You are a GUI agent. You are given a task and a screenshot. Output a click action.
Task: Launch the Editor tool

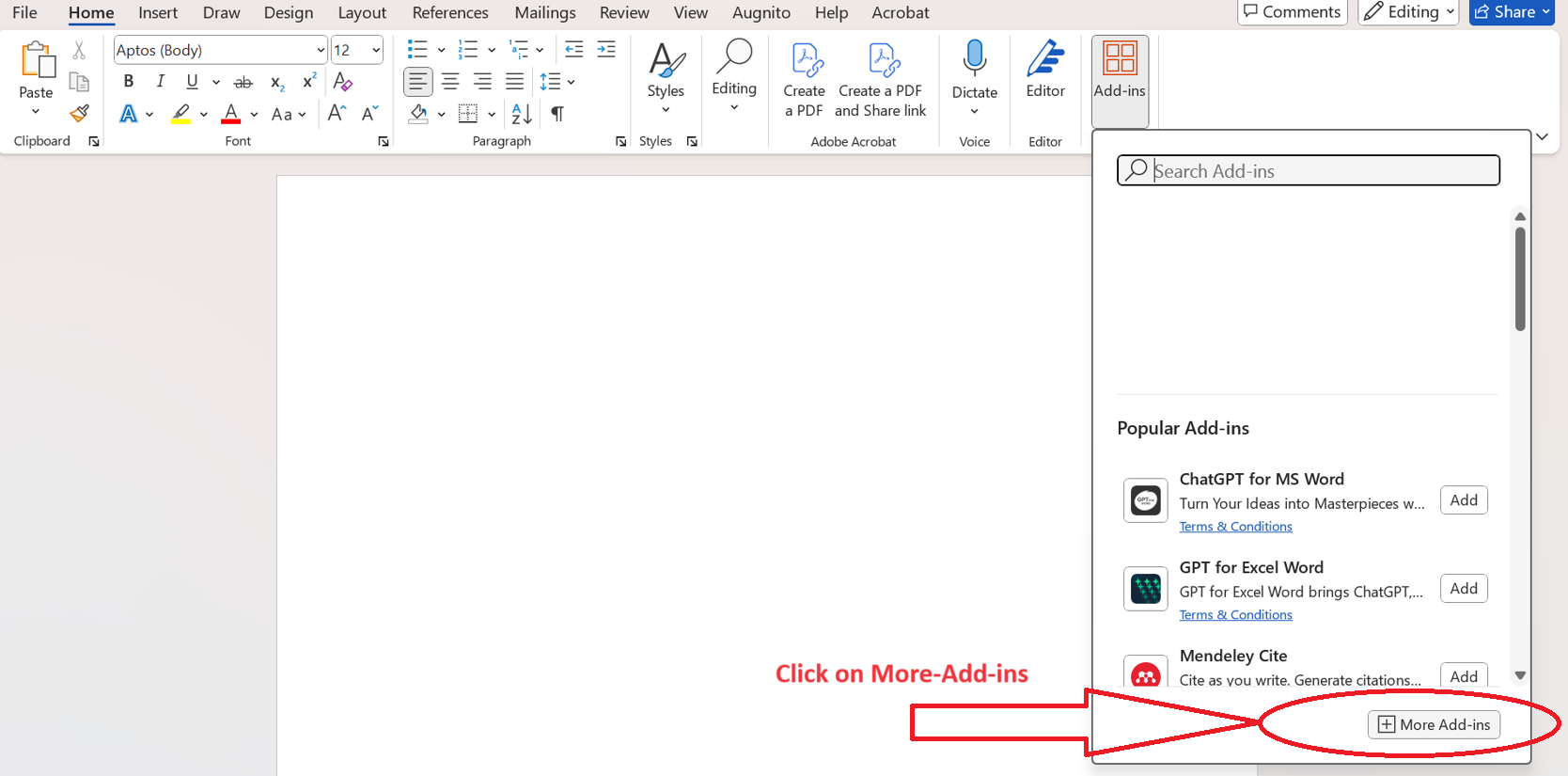(1044, 71)
